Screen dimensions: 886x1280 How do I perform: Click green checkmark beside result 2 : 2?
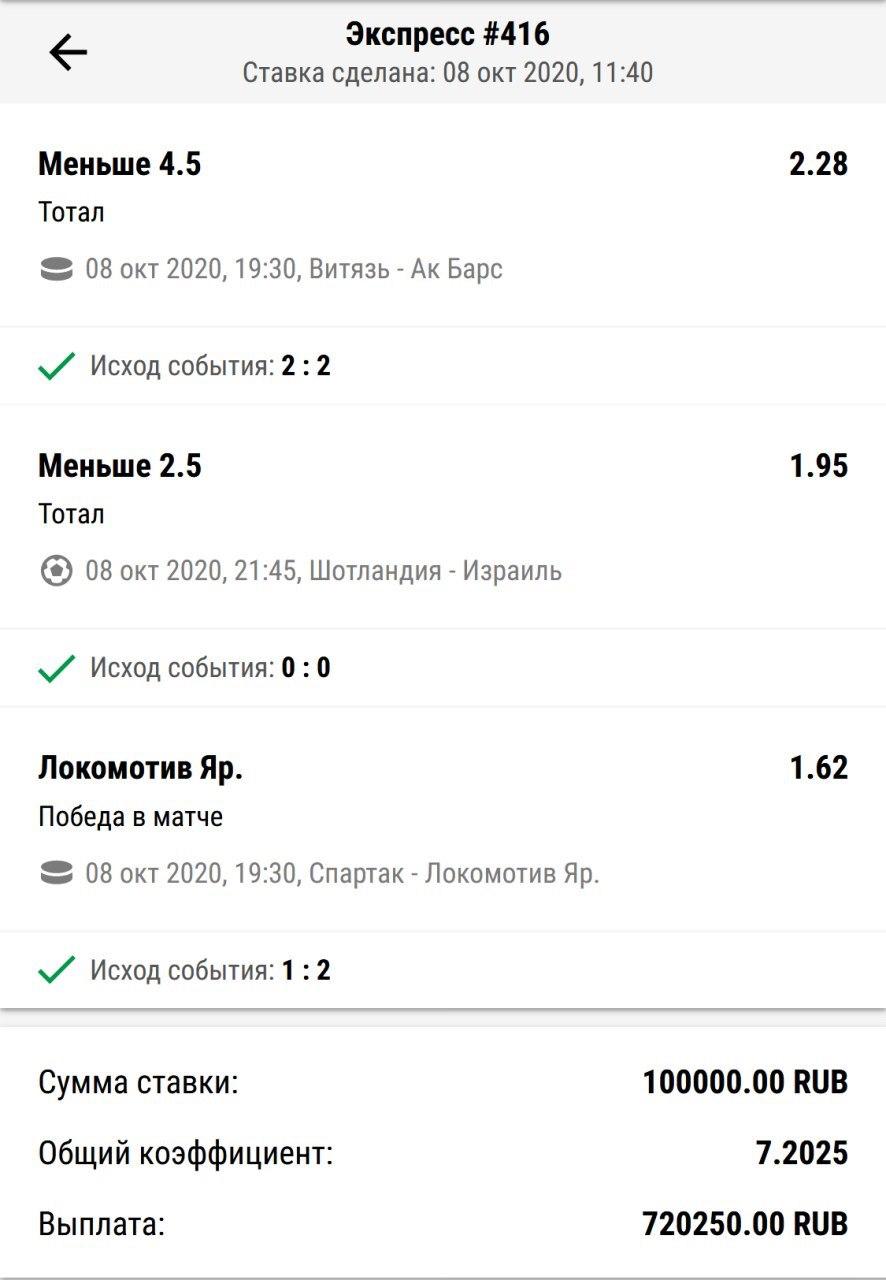click(56, 366)
